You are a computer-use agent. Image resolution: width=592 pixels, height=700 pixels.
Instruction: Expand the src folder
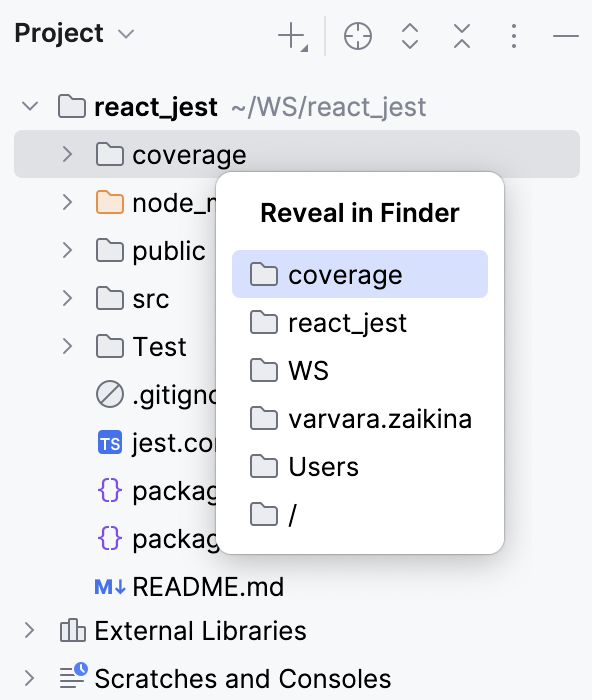(67, 298)
